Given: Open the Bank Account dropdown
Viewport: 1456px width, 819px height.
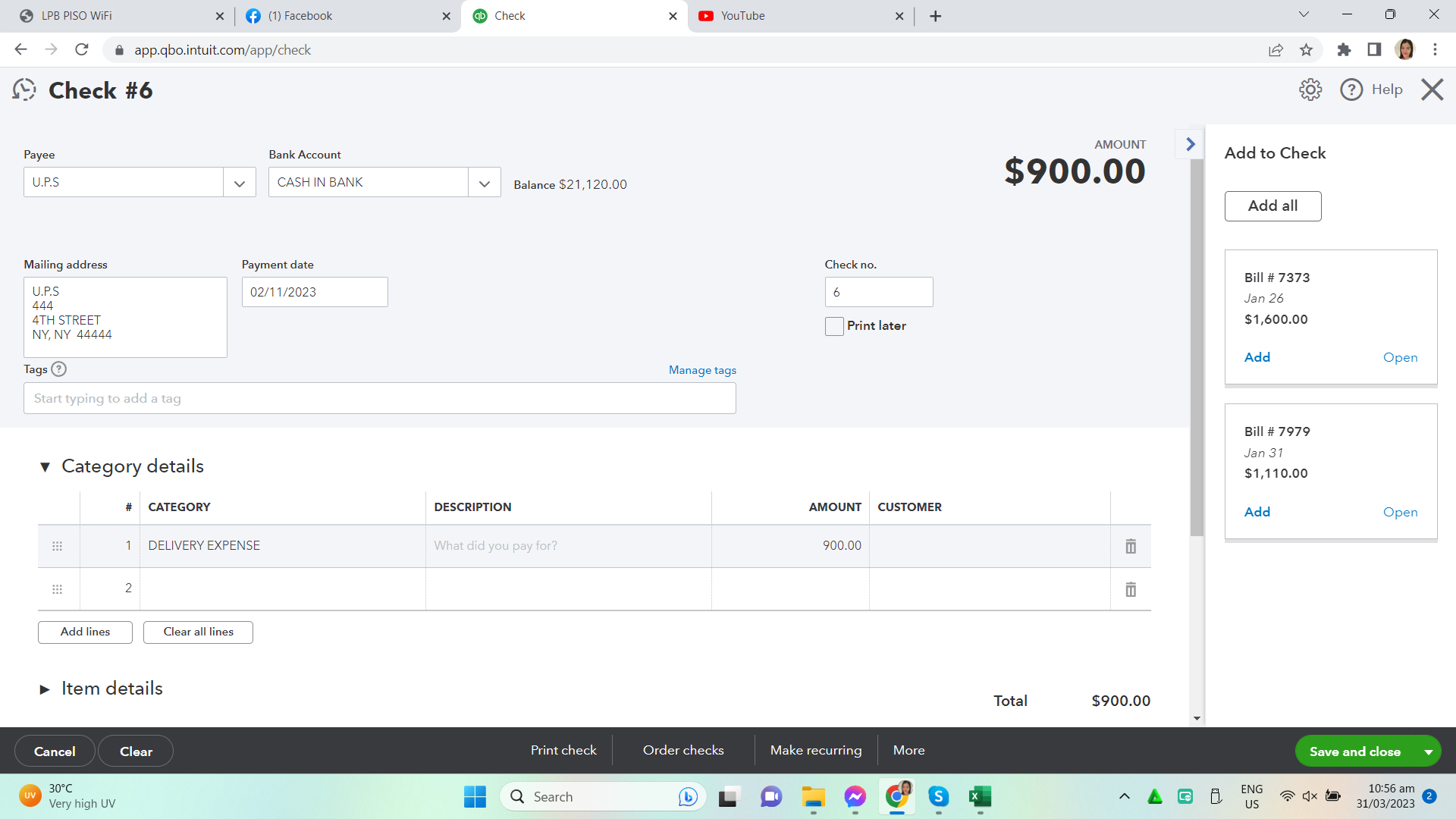Looking at the screenshot, I should click(484, 183).
